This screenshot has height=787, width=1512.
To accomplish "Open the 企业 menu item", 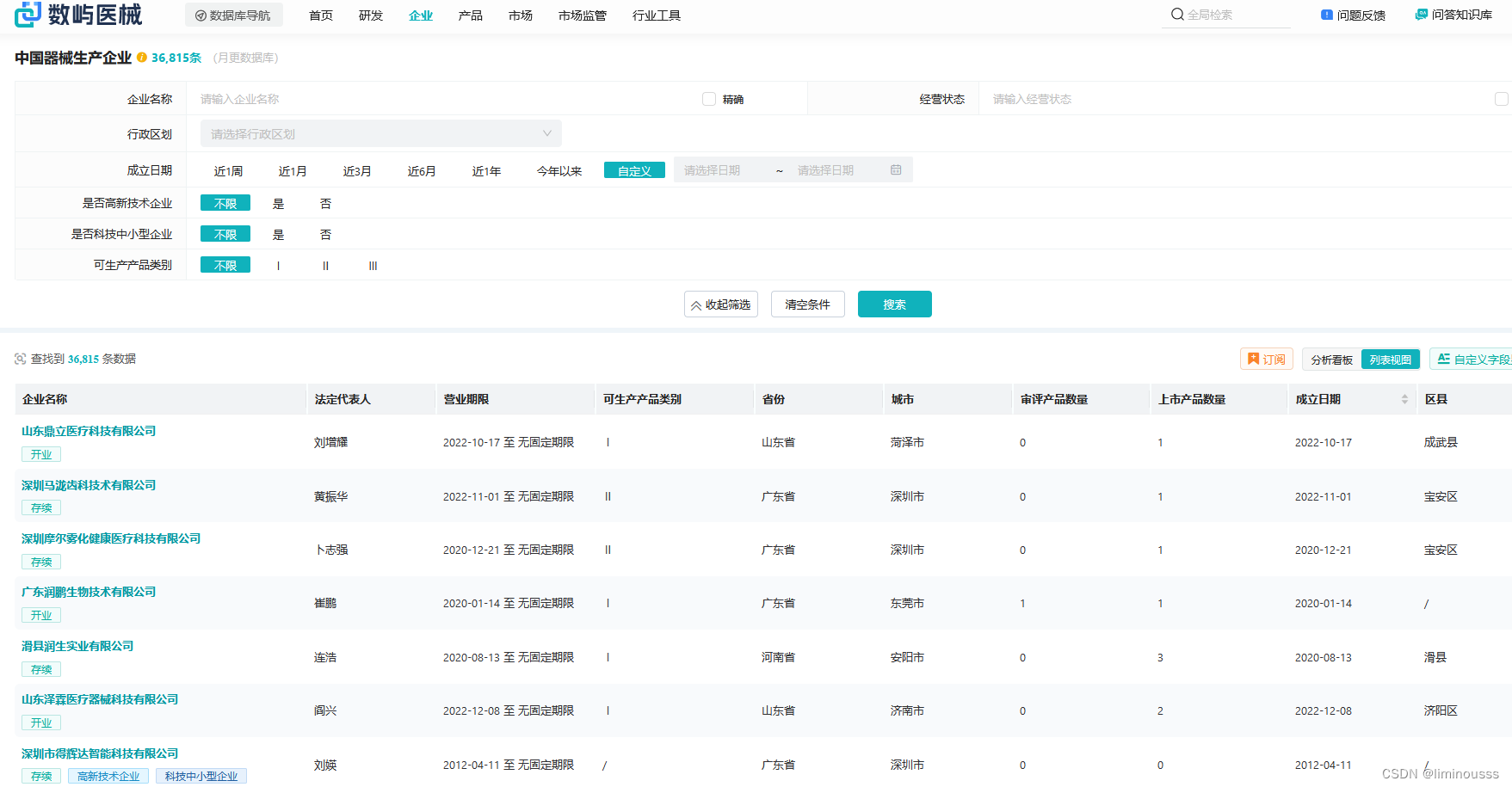I will click(x=421, y=15).
